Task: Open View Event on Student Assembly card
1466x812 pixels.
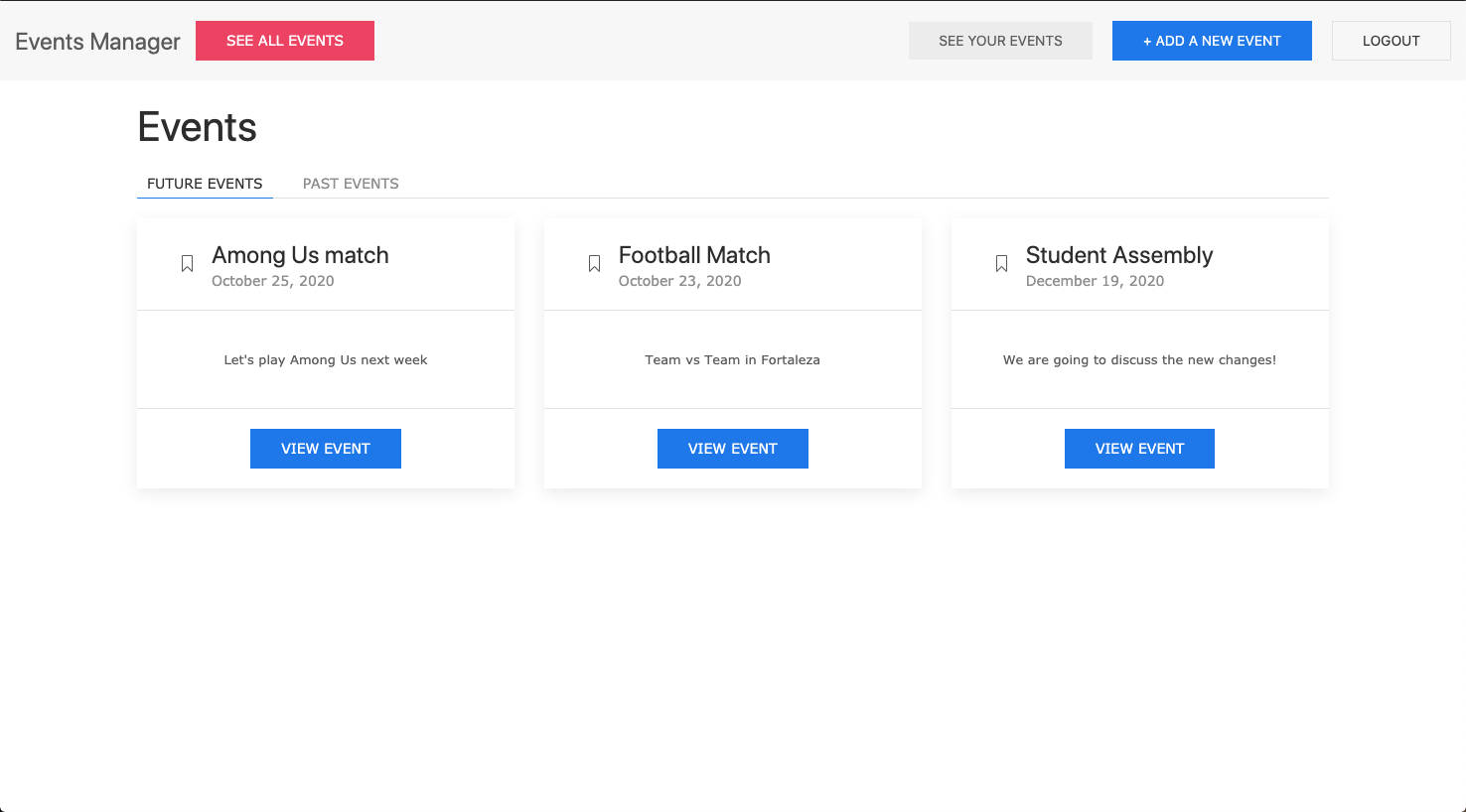Action: point(1139,449)
